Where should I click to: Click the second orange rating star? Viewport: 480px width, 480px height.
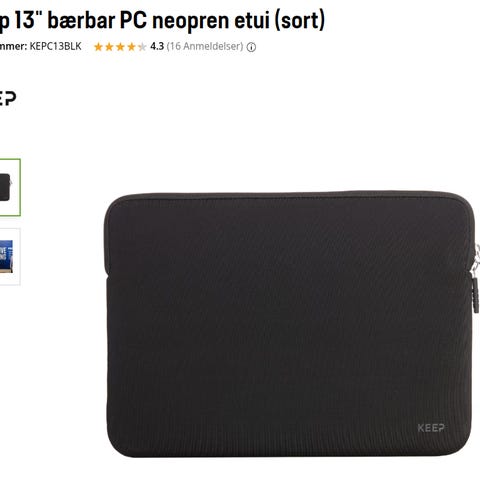[x=109, y=47]
